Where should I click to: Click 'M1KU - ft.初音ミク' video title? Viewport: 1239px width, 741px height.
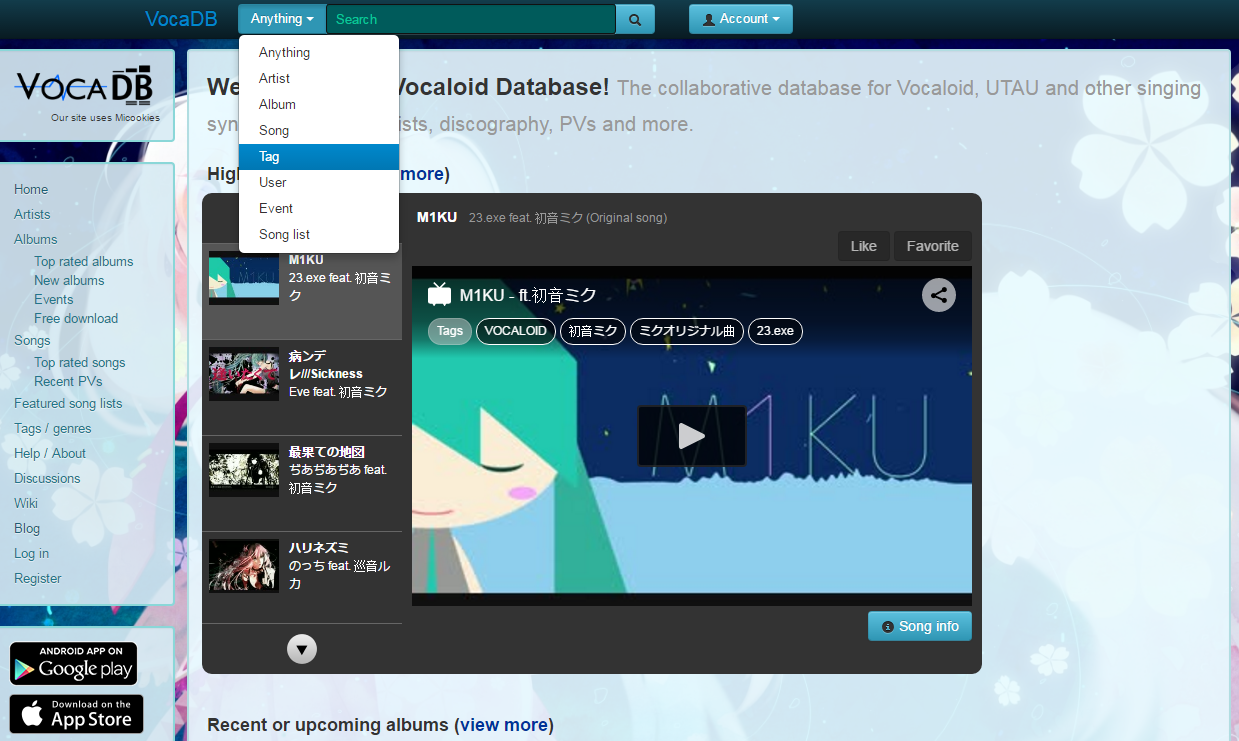tap(528, 295)
